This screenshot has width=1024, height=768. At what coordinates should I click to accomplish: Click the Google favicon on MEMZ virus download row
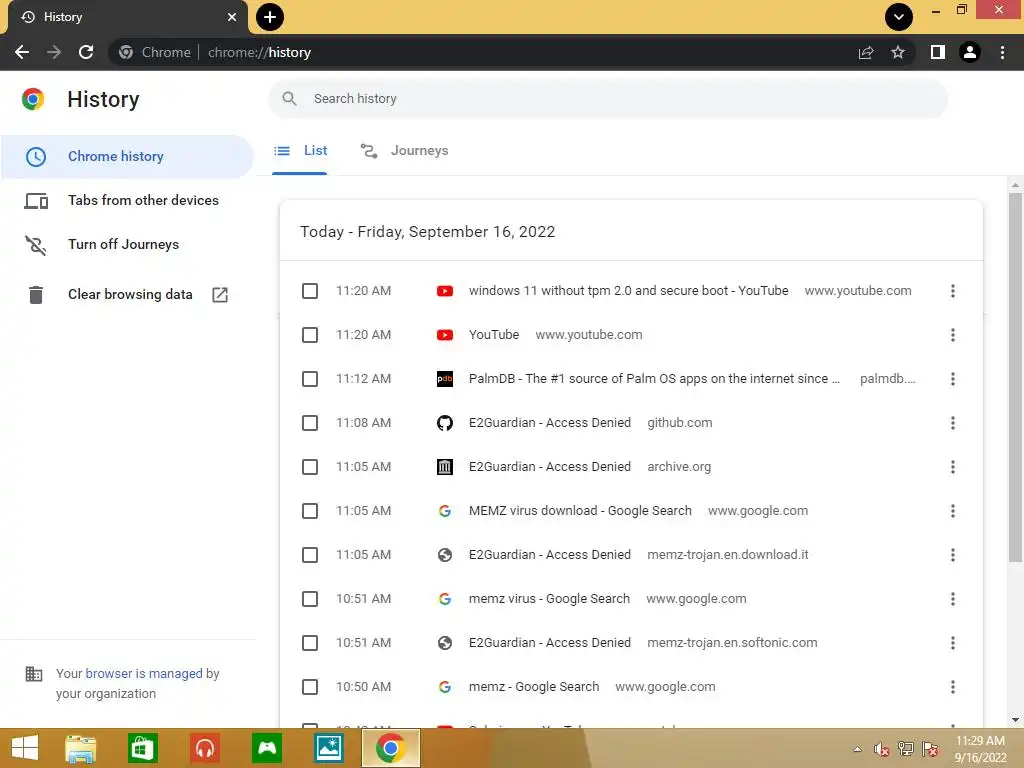pyautogui.click(x=445, y=511)
